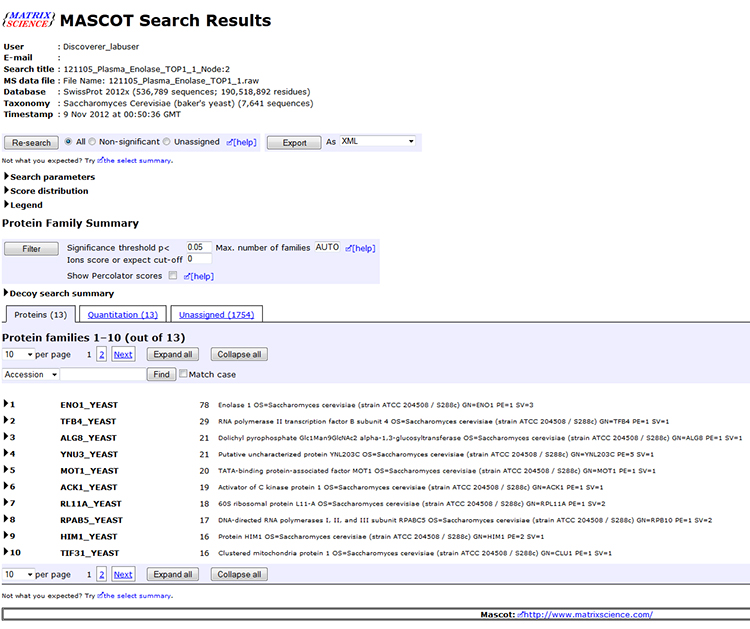
Task: Click the top Next page link
Action: tap(123, 354)
